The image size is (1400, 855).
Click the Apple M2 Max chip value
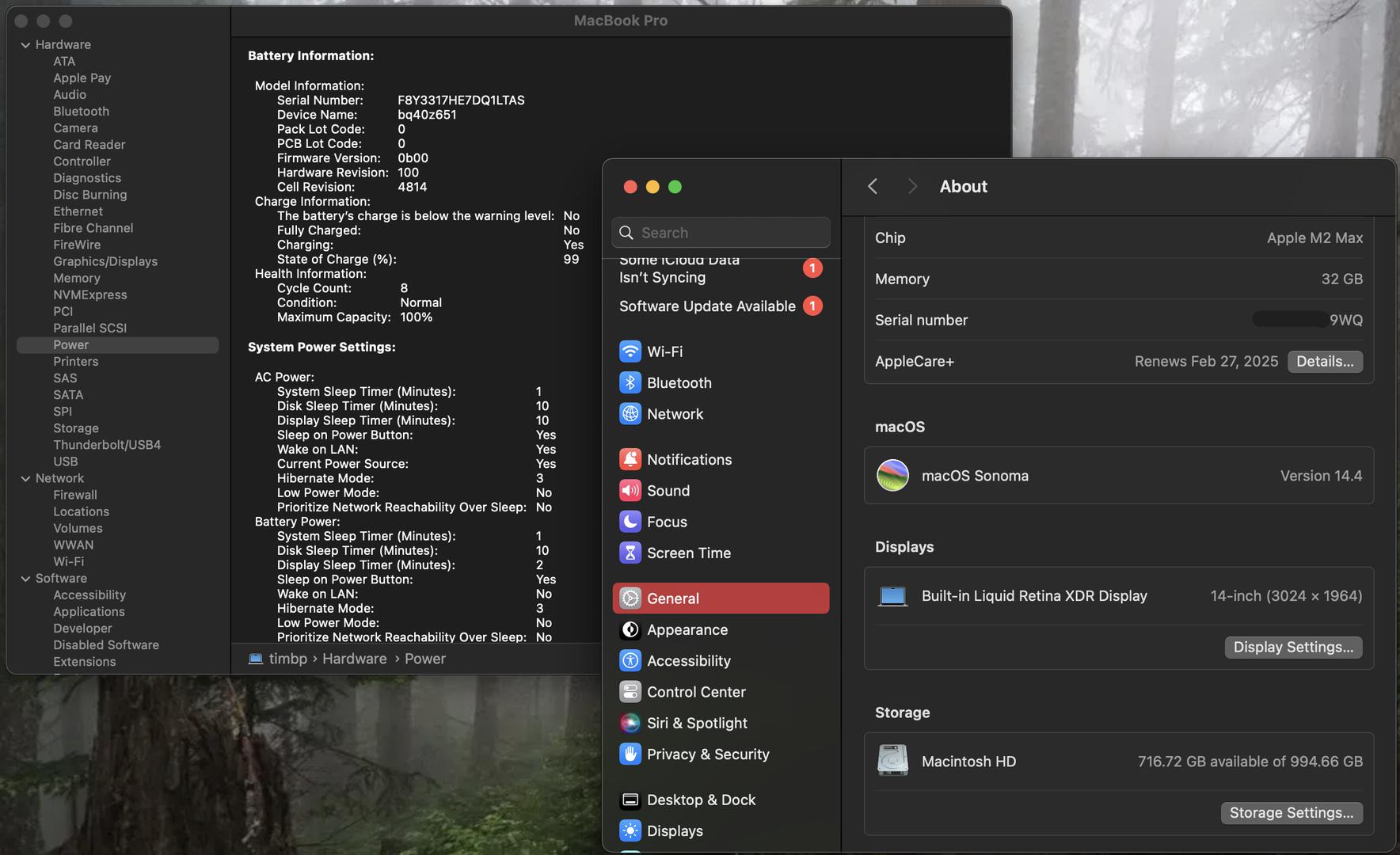(1314, 237)
